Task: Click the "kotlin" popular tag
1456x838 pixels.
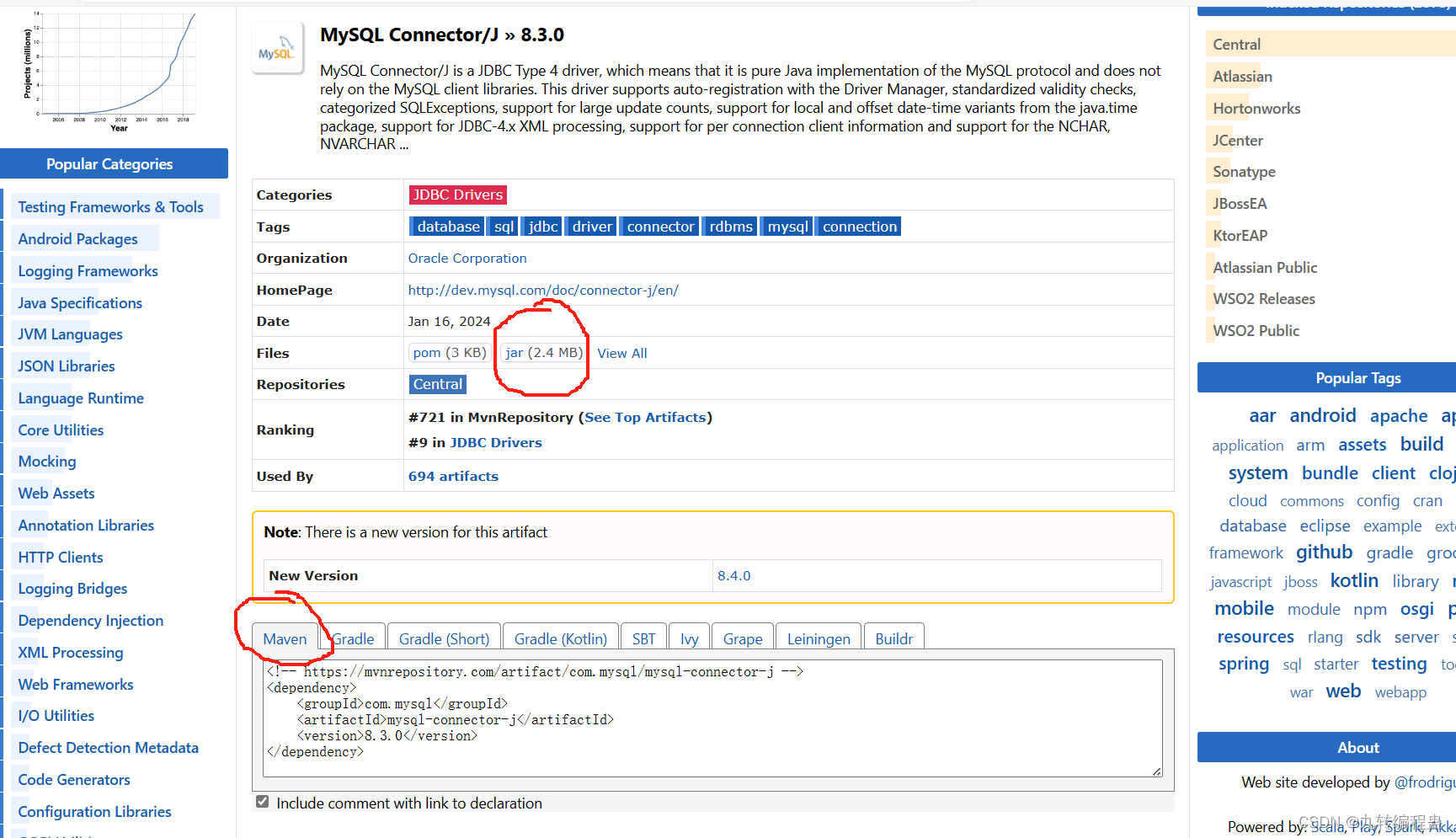Action: pyautogui.click(x=1354, y=580)
